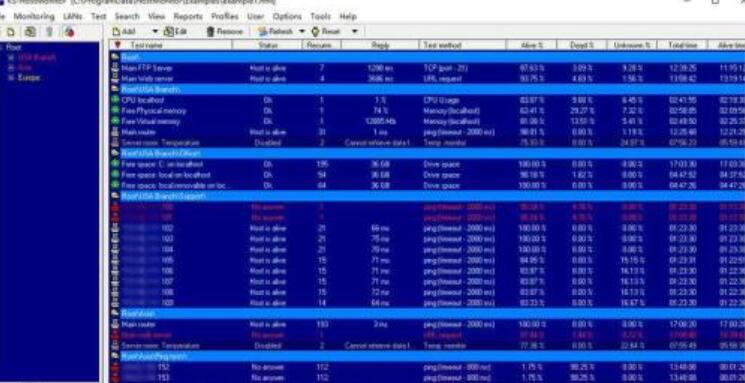Screen dimensions: 745x383
Task: Click the Main FTP Server host icon
Action: [x=115, y=68]
